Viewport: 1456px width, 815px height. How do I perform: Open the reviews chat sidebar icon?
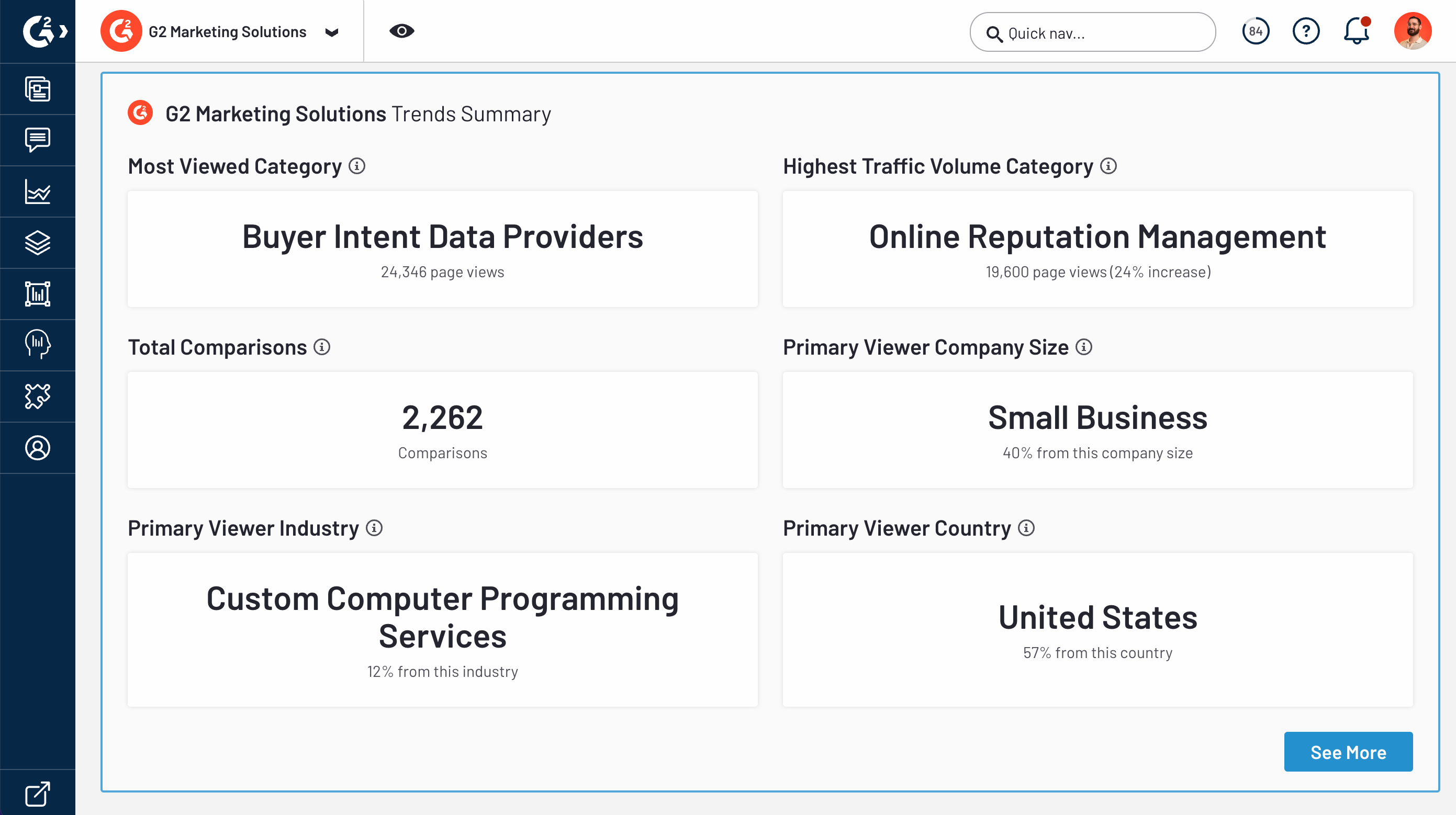(x=38, y=140)
